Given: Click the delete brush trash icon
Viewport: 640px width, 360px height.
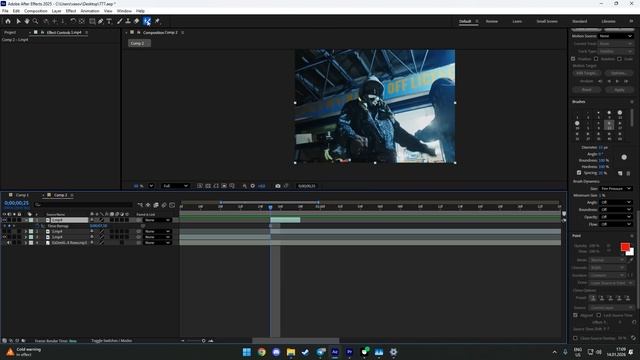Looking at the screenshot, I should coord(628,173).
